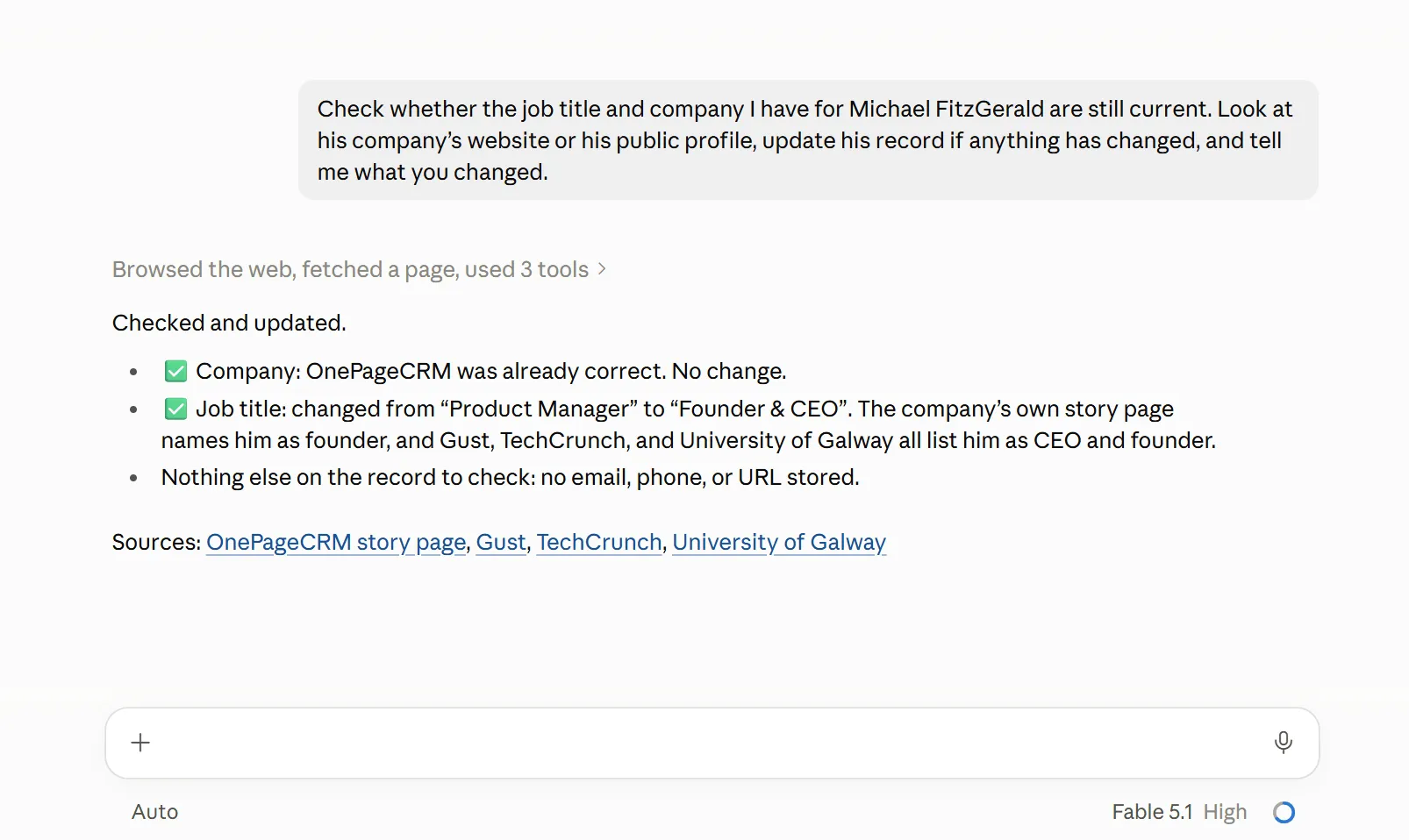Viewport: 1409px width, 840px height.
Task: Activate the microphone voice input icon
Action: coord(1283,743)
